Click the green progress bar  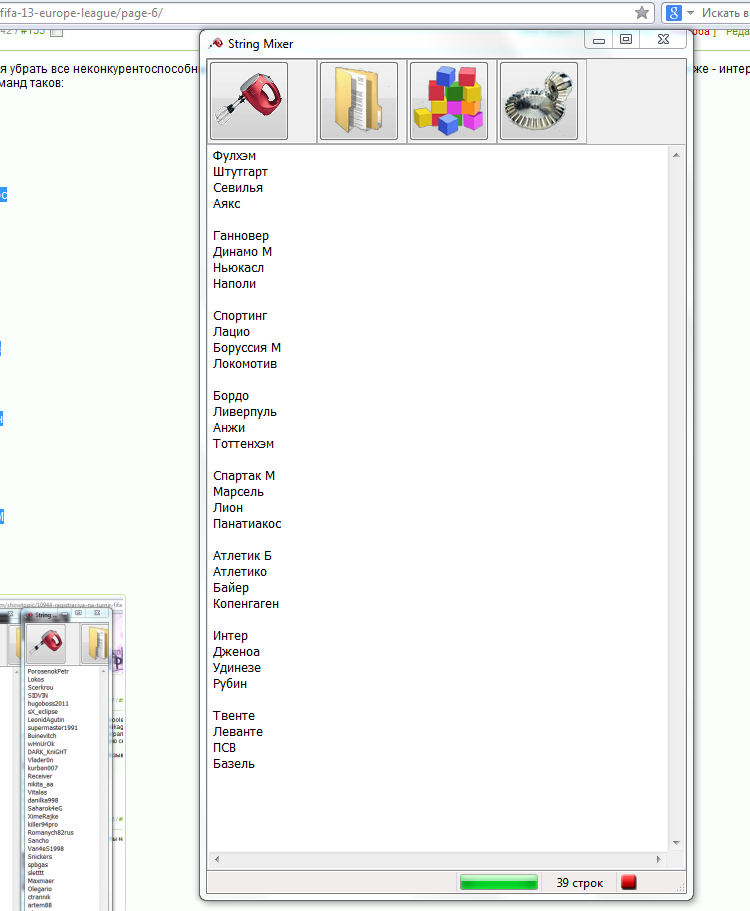tap(498, 883)
